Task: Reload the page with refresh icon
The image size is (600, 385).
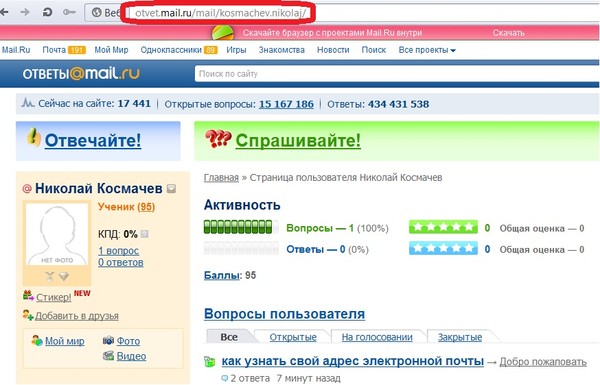Action: (47, 12)
